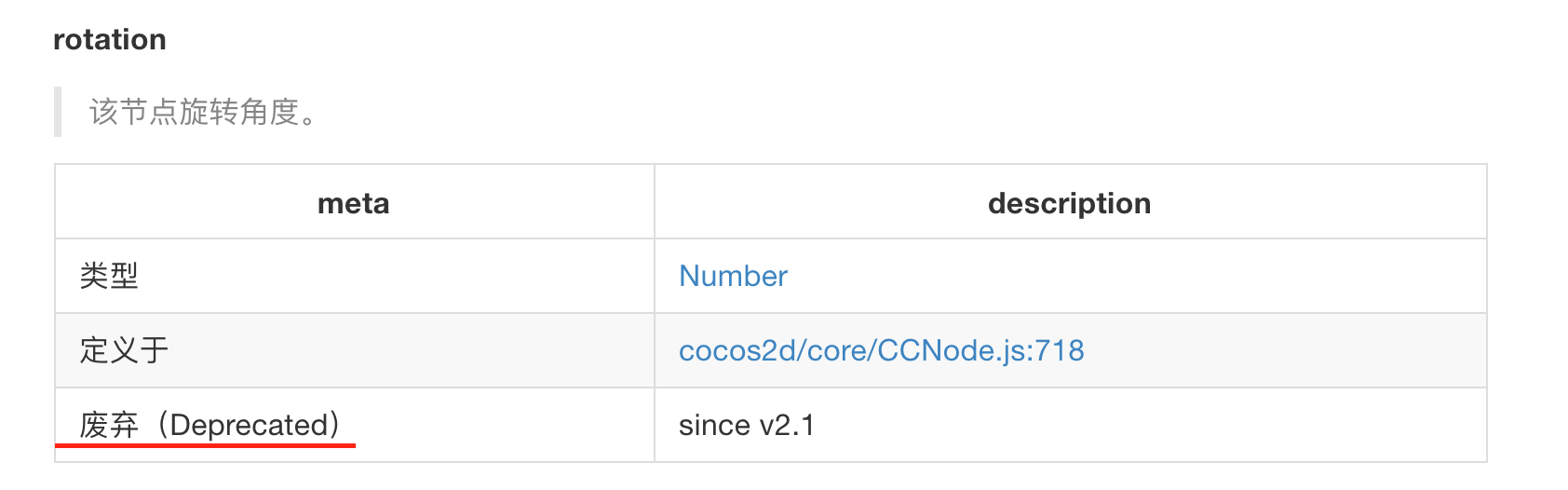Open the Number type link
This screenshot has width=1568, height=490.
pos(733,276)
